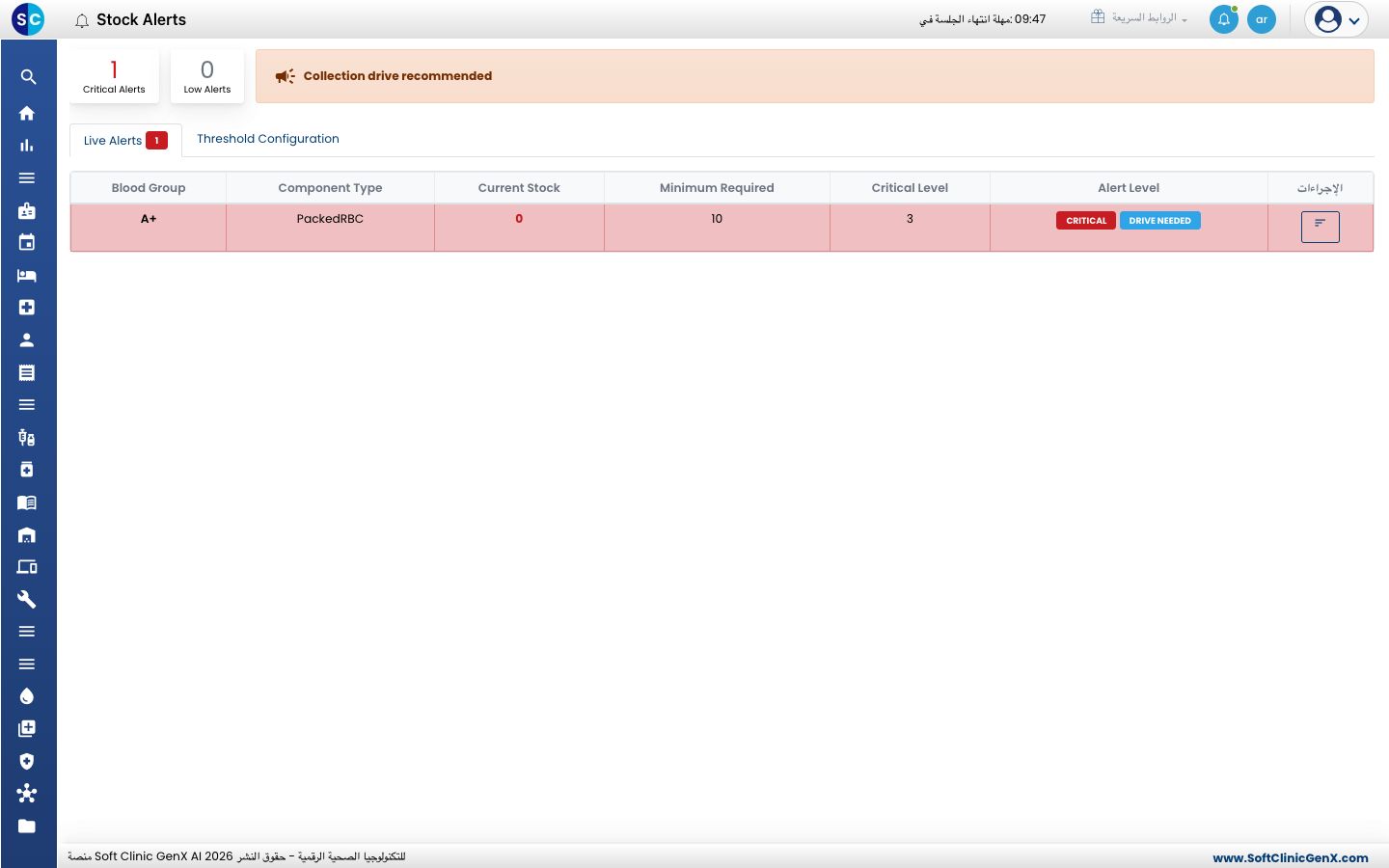Click the Critical Level column header
Image resolution: width=1389 pixels, height=868 pixels.
pos(910,188)
